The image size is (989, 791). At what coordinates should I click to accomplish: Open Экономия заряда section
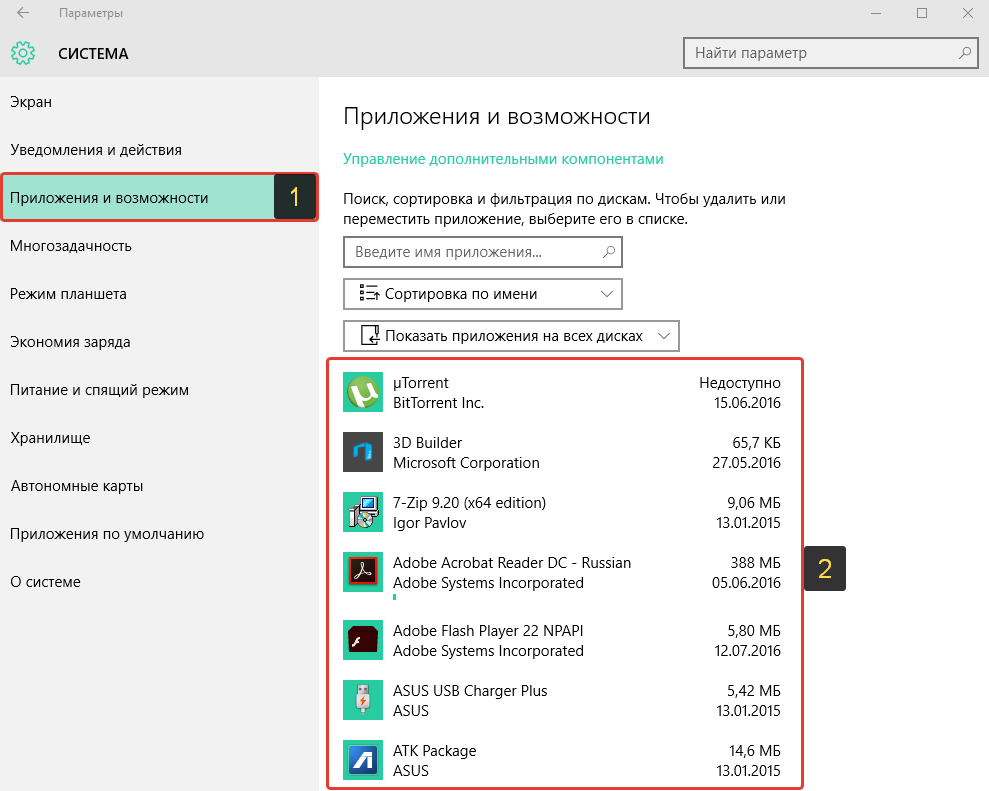click(x=159, y=341)
